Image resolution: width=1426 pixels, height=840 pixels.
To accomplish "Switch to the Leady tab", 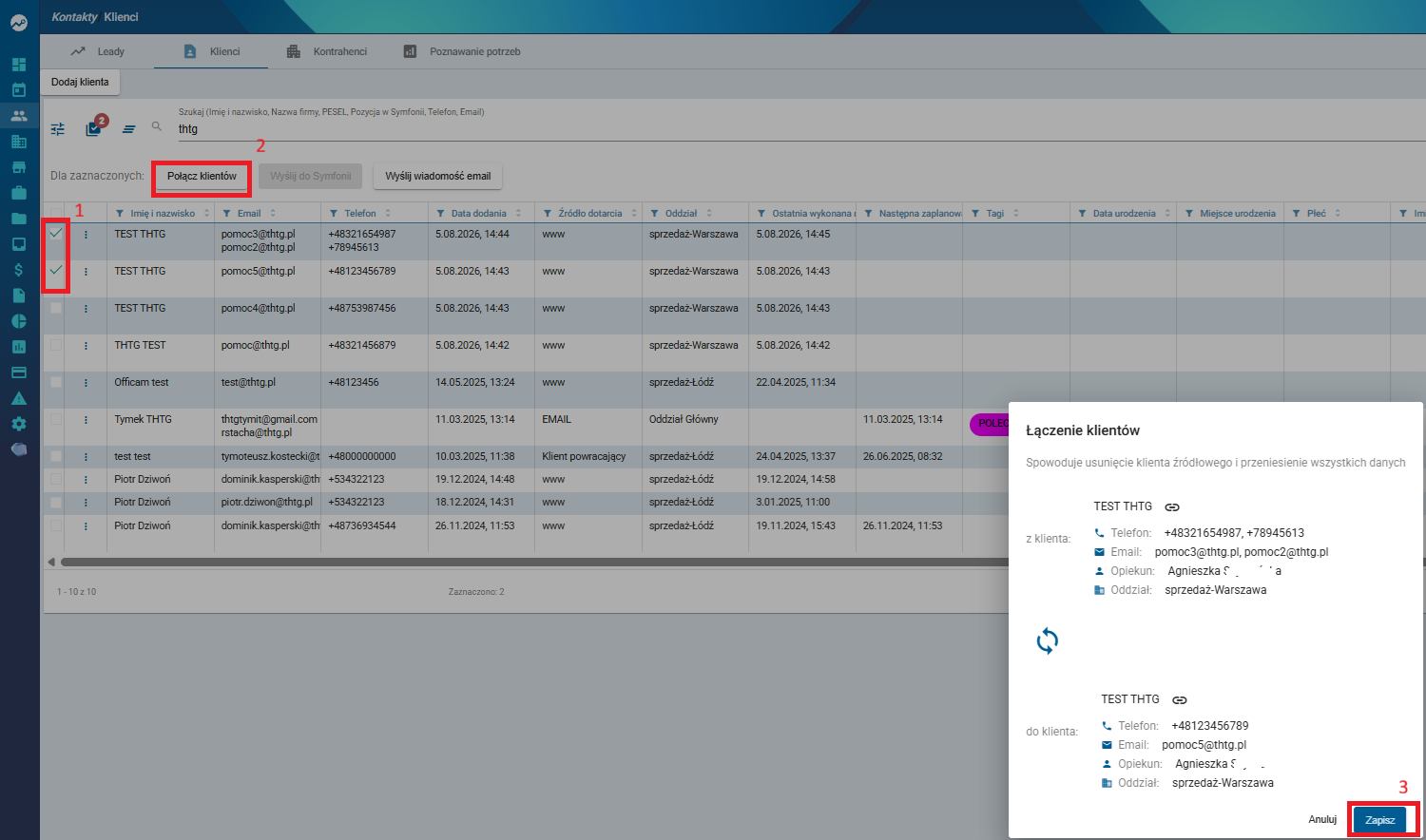I will pyautogui.click(x=97, y=51).
